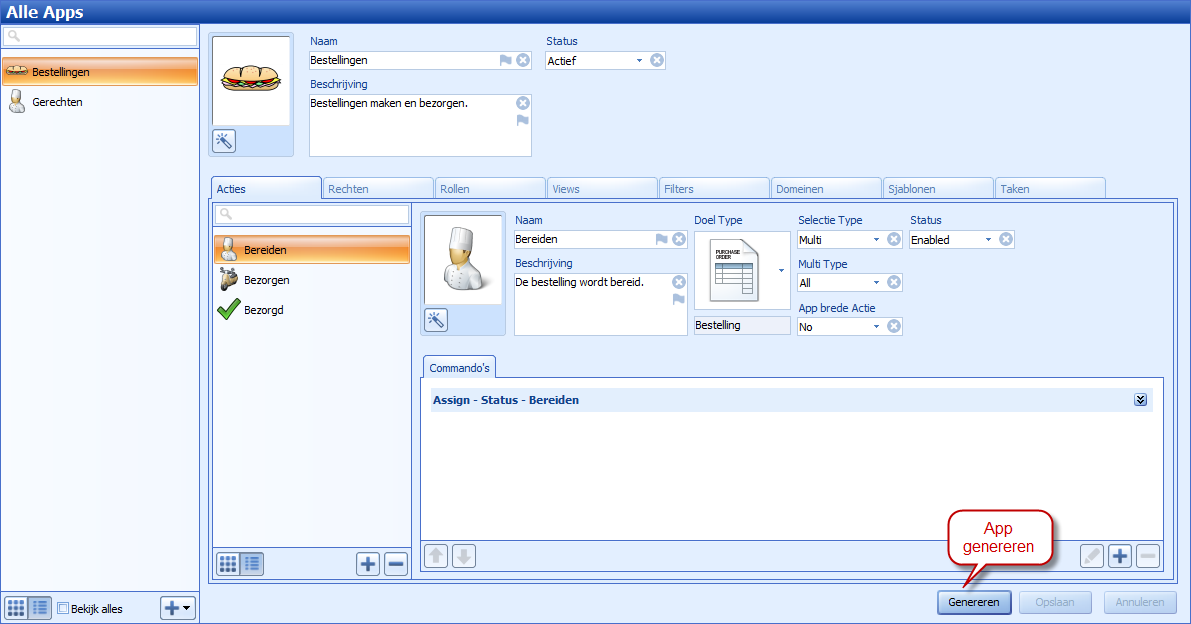Click the Opslaan button
Image resolution: width=1191 pixels, height=624 pixels.
1055,603
